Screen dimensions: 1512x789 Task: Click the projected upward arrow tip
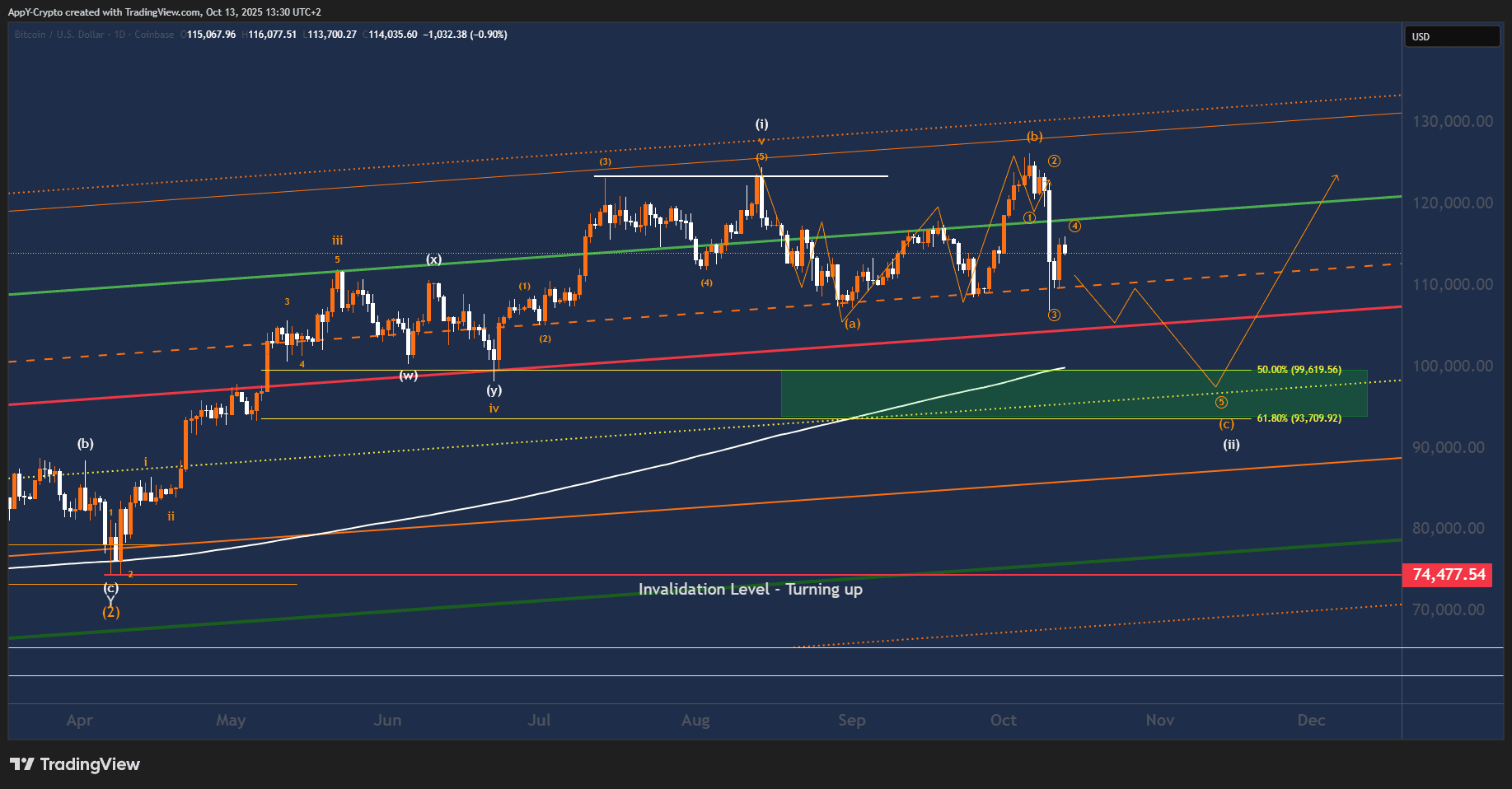pyautogui.click(x=1336, y=176)
